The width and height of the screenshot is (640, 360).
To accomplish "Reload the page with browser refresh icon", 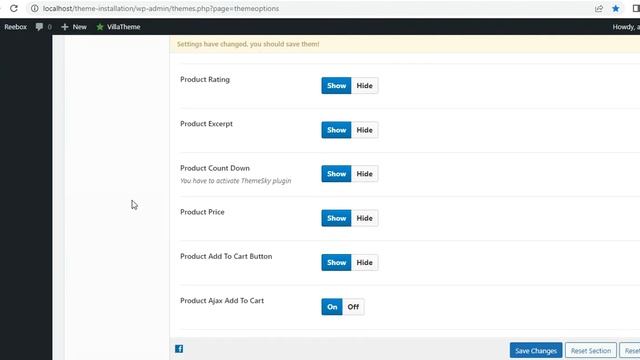I will tap(14, 8).
